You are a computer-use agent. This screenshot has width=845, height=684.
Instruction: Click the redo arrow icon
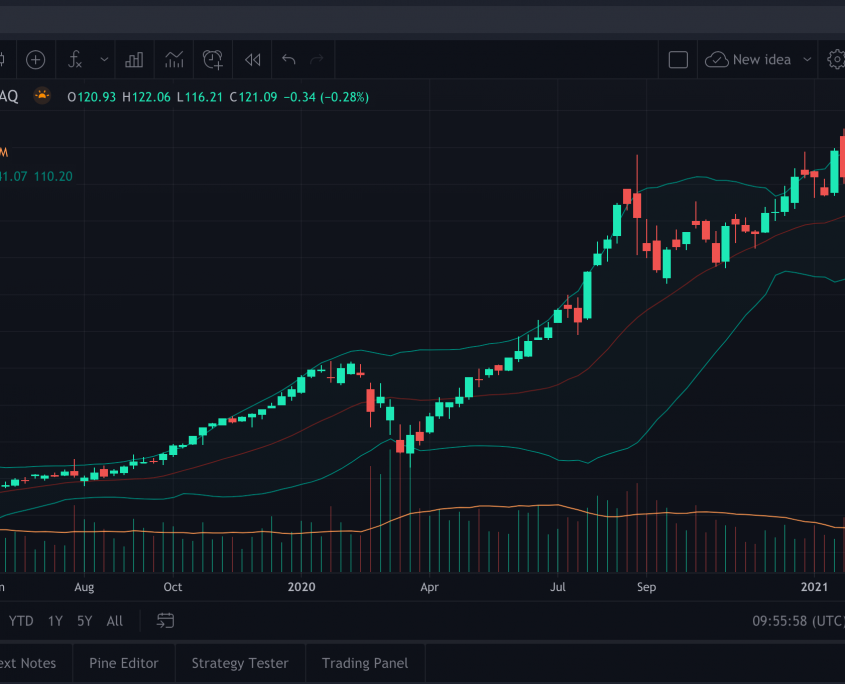tap(317, 60)
